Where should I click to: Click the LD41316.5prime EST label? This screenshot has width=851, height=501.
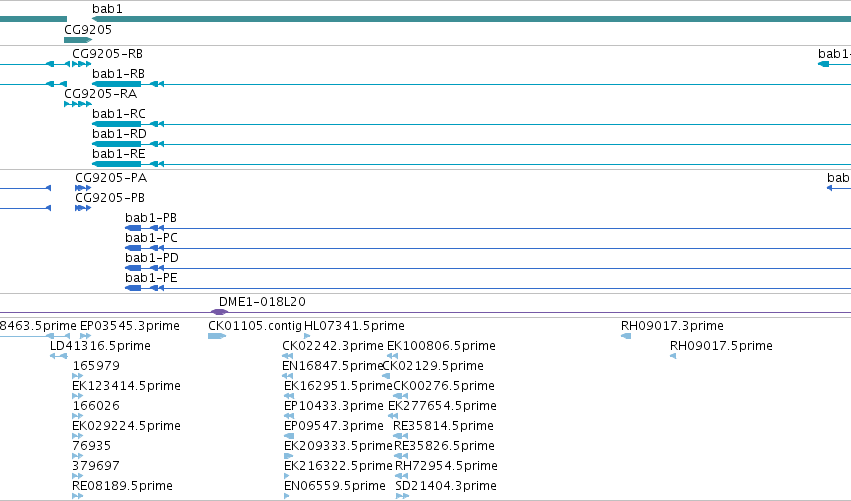[x=100, y=346]
